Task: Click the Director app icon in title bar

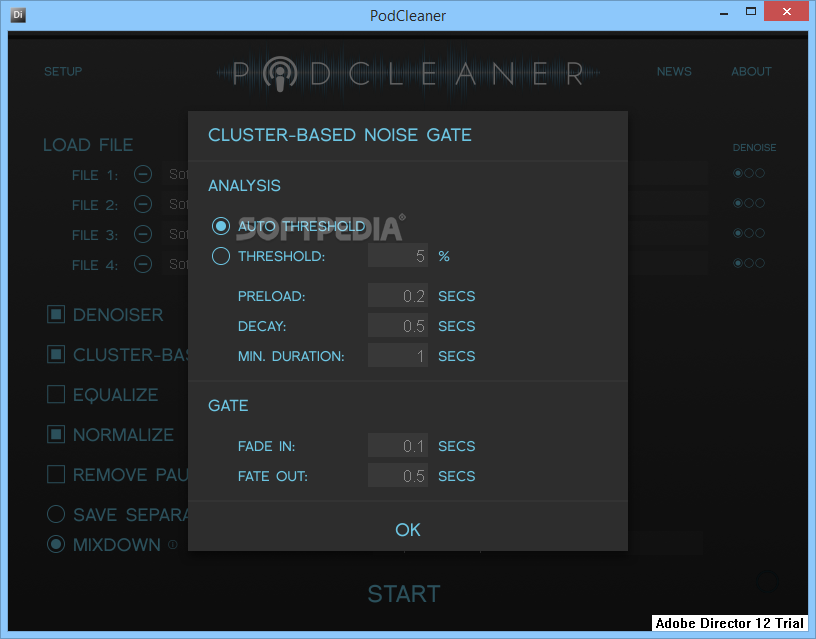Action: [x=18, y=15]
